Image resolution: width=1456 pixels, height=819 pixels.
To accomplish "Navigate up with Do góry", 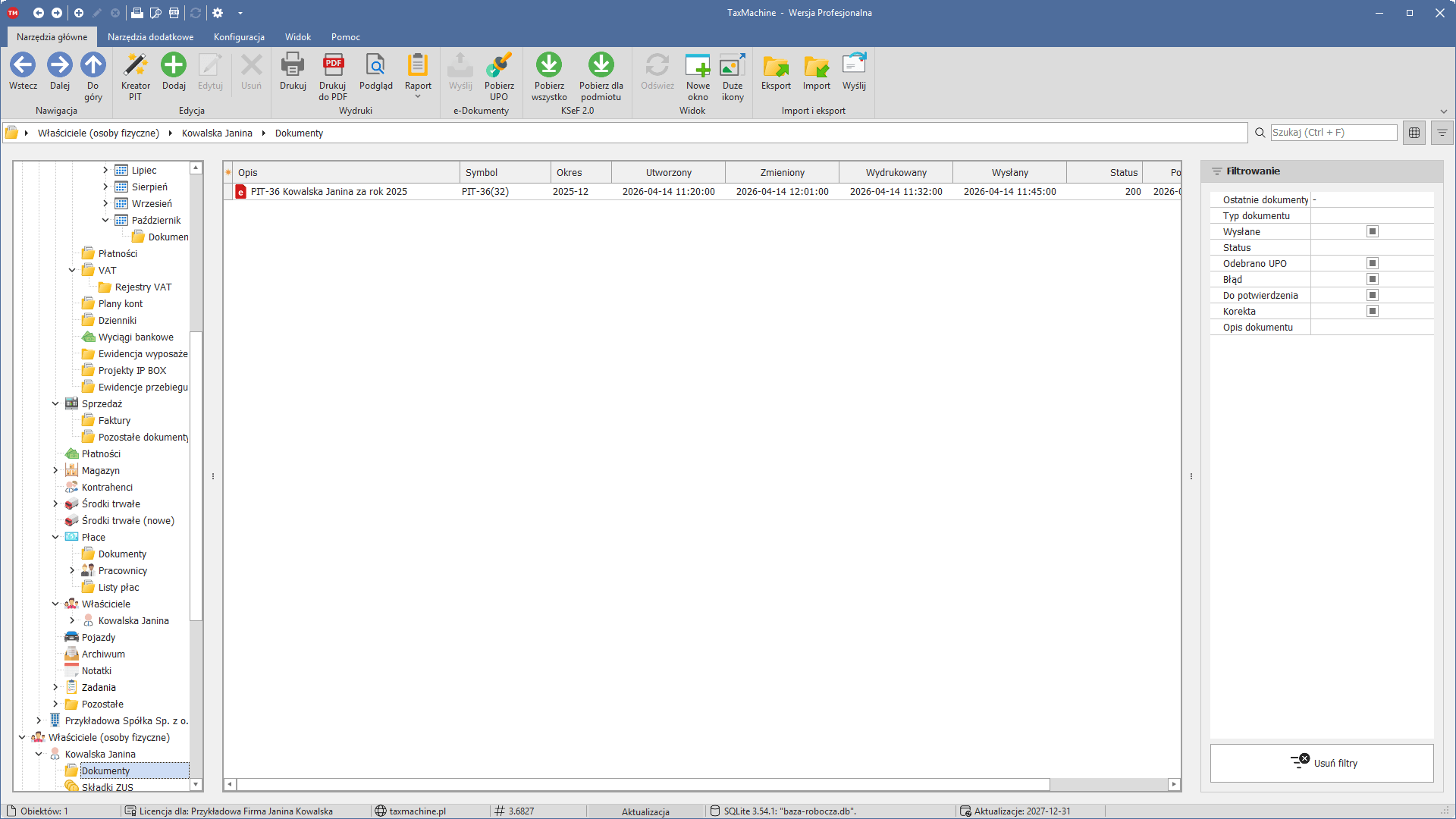I will coord(93,76).
